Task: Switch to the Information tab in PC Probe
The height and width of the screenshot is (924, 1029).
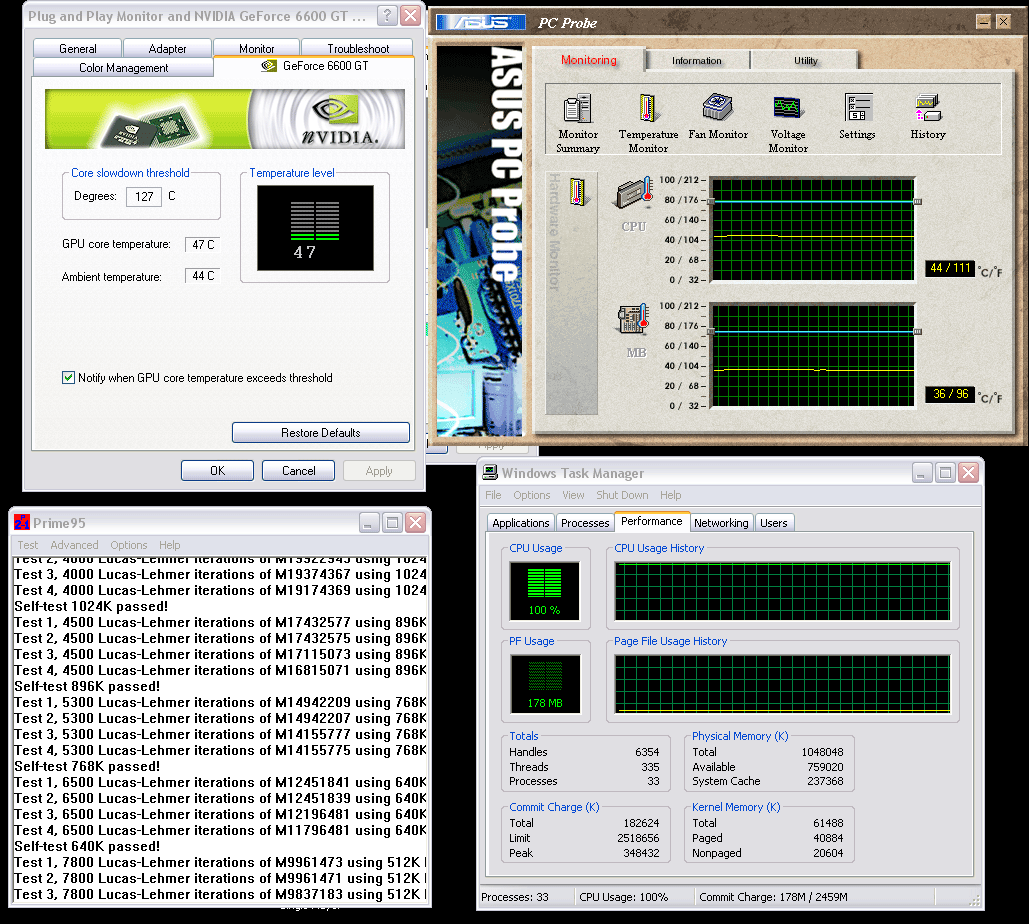Action: pyautogui.click(x=697, y=60)
